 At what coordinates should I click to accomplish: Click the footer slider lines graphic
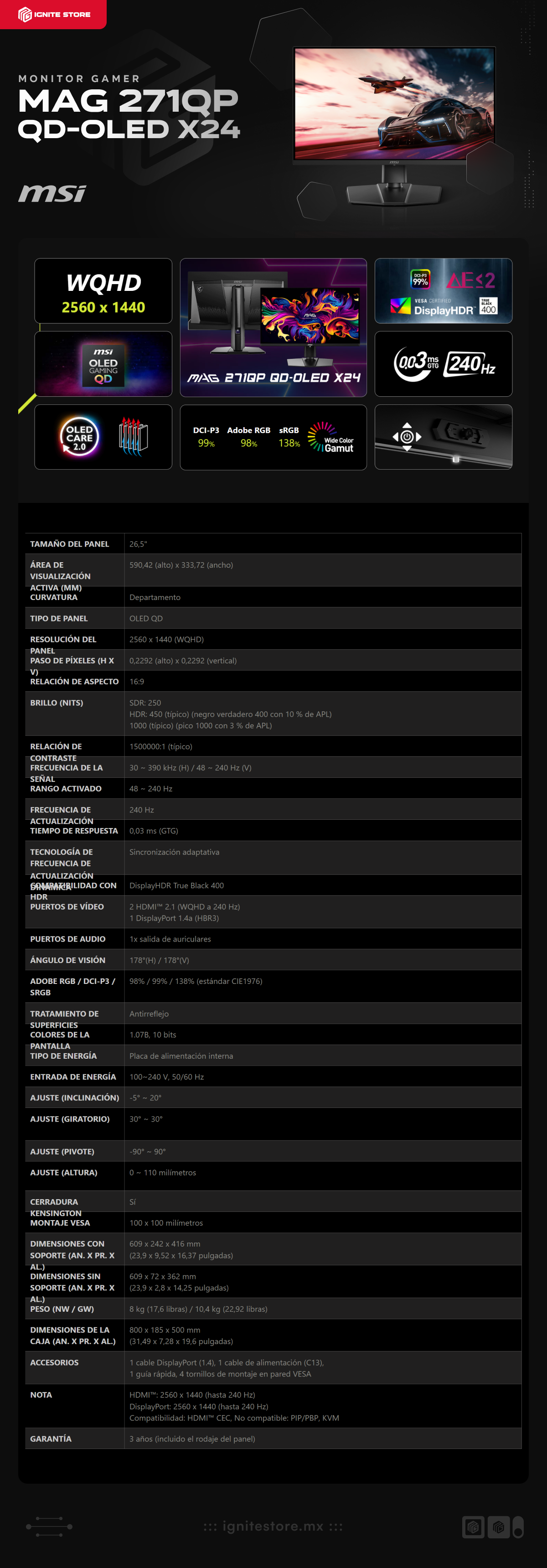tap(49, 1527)
